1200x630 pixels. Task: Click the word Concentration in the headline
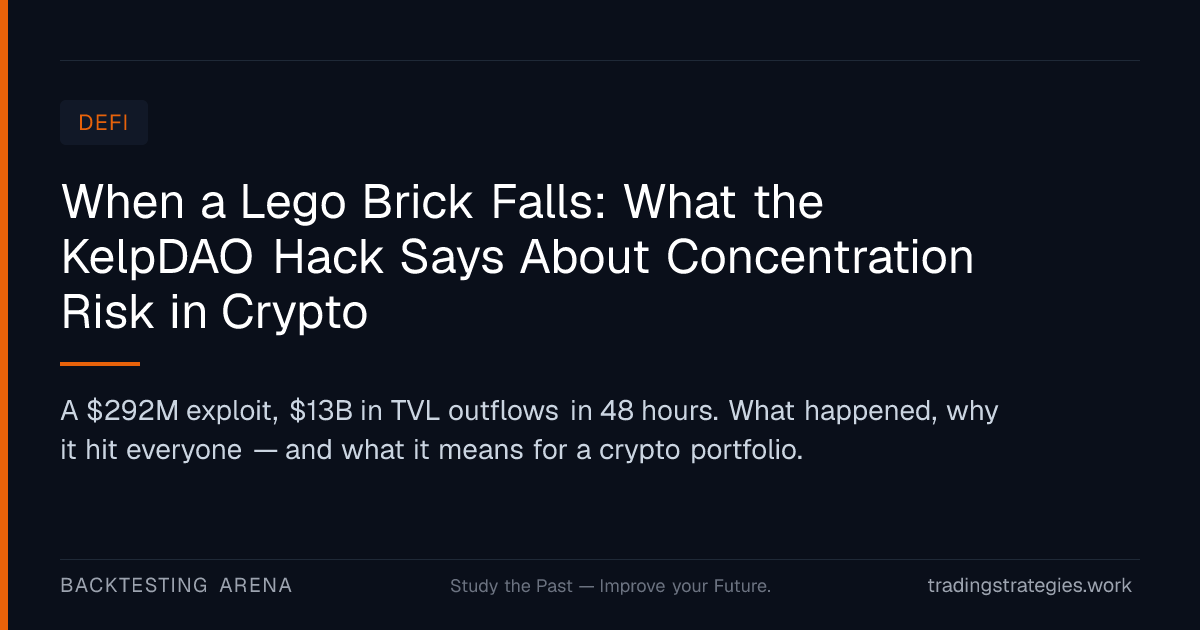[820, 258]
